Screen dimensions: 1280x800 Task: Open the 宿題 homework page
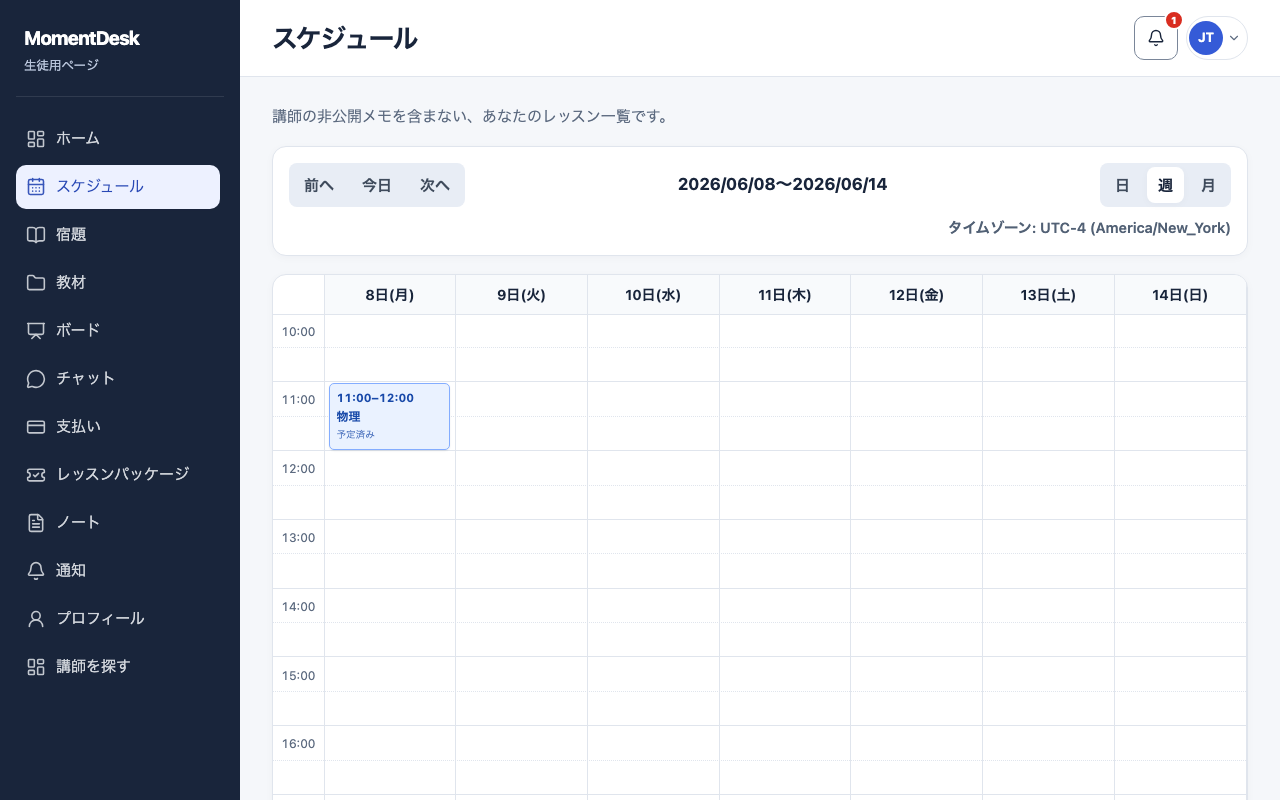(x=118, y=235)
